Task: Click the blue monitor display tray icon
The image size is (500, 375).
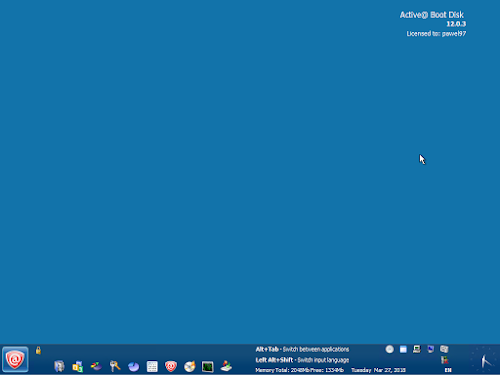Action: coord(431,349)
